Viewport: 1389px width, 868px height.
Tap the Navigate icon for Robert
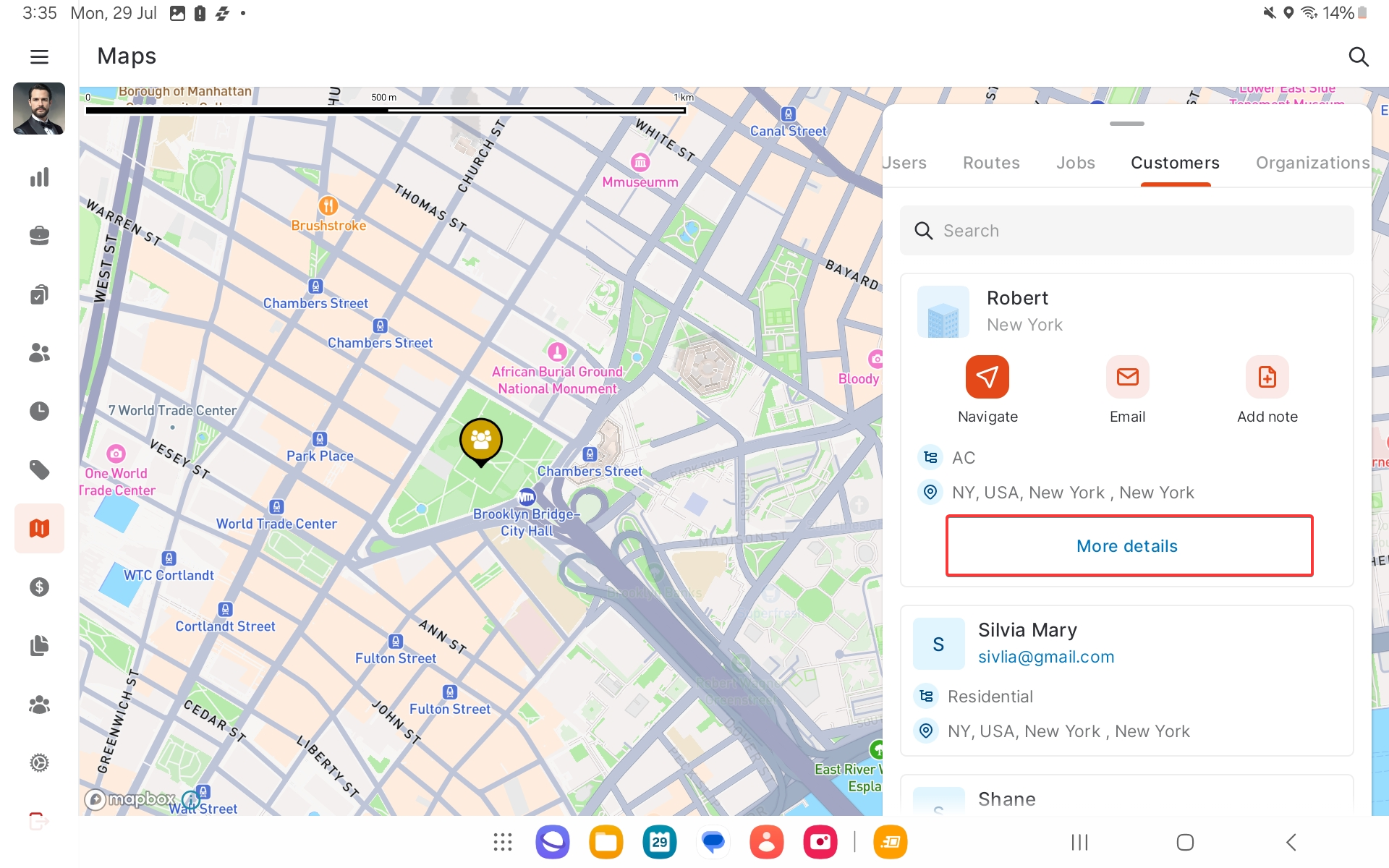[987, 377]
